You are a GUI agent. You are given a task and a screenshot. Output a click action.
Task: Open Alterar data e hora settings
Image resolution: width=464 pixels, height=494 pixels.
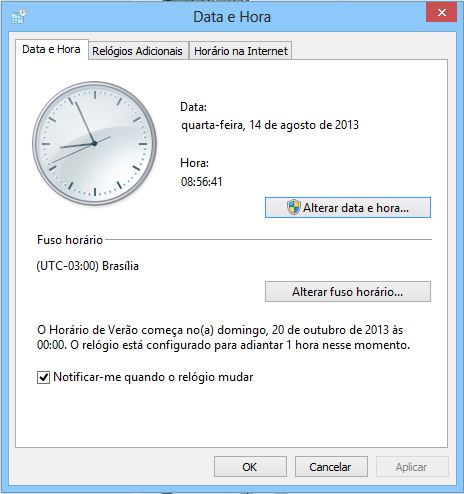348,208
